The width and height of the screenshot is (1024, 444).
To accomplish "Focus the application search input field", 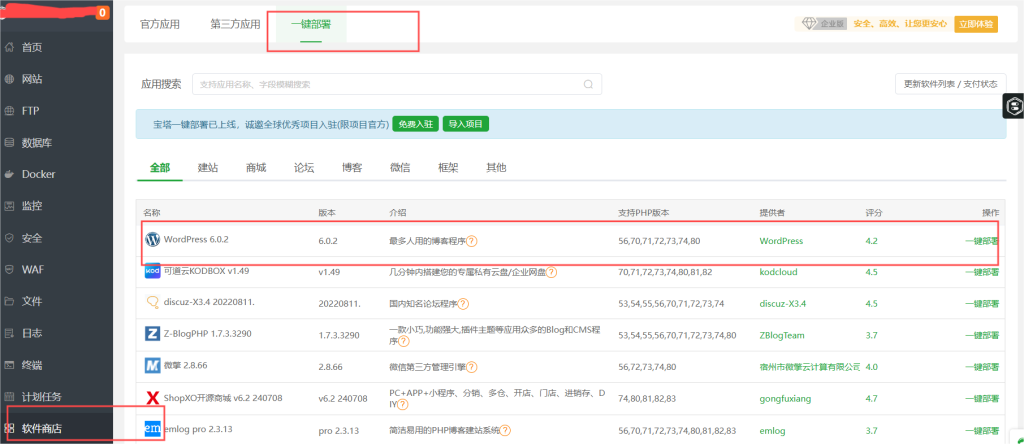I will tap(385, 84).
